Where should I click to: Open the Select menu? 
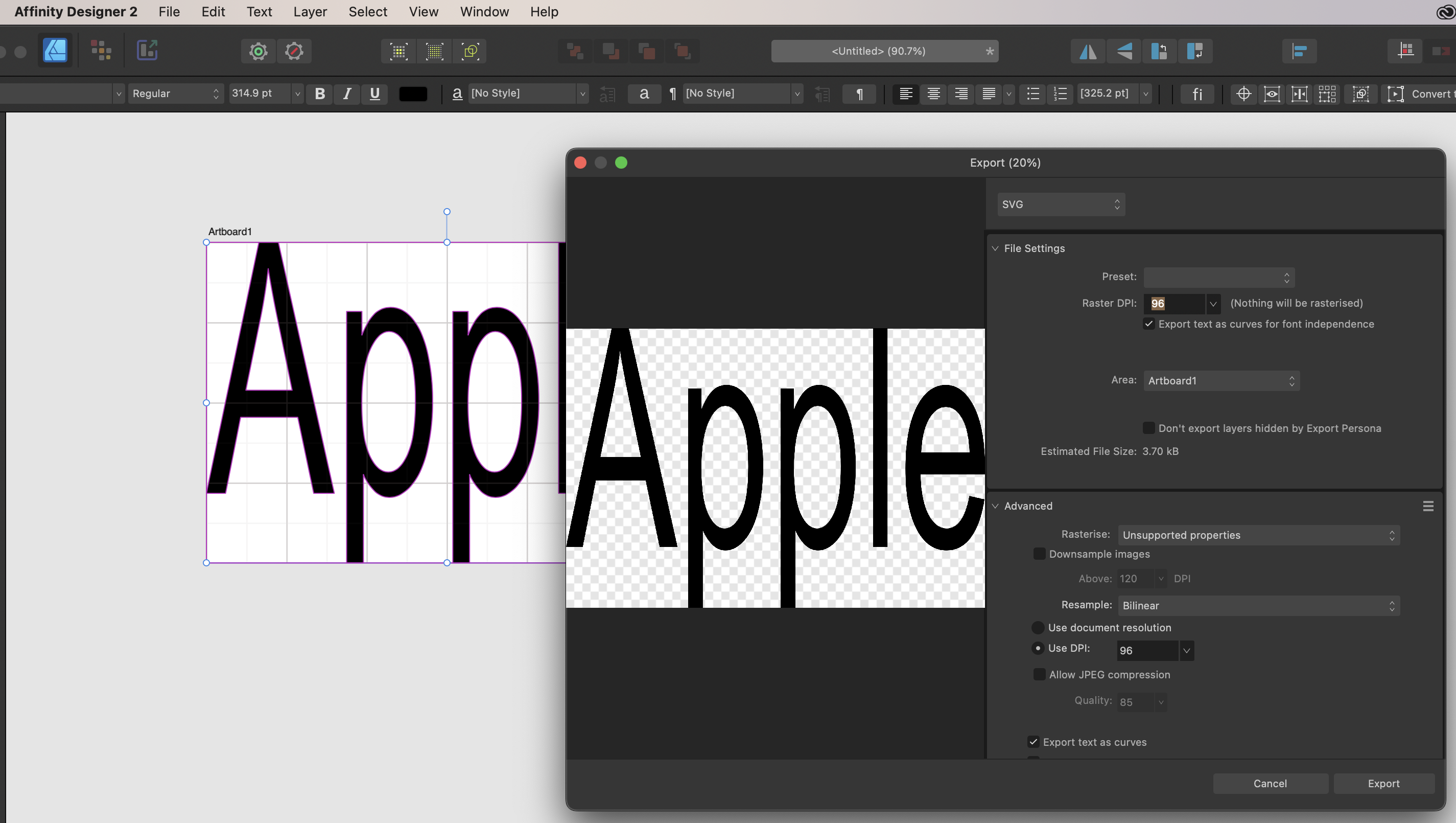(x=368, y=12)
